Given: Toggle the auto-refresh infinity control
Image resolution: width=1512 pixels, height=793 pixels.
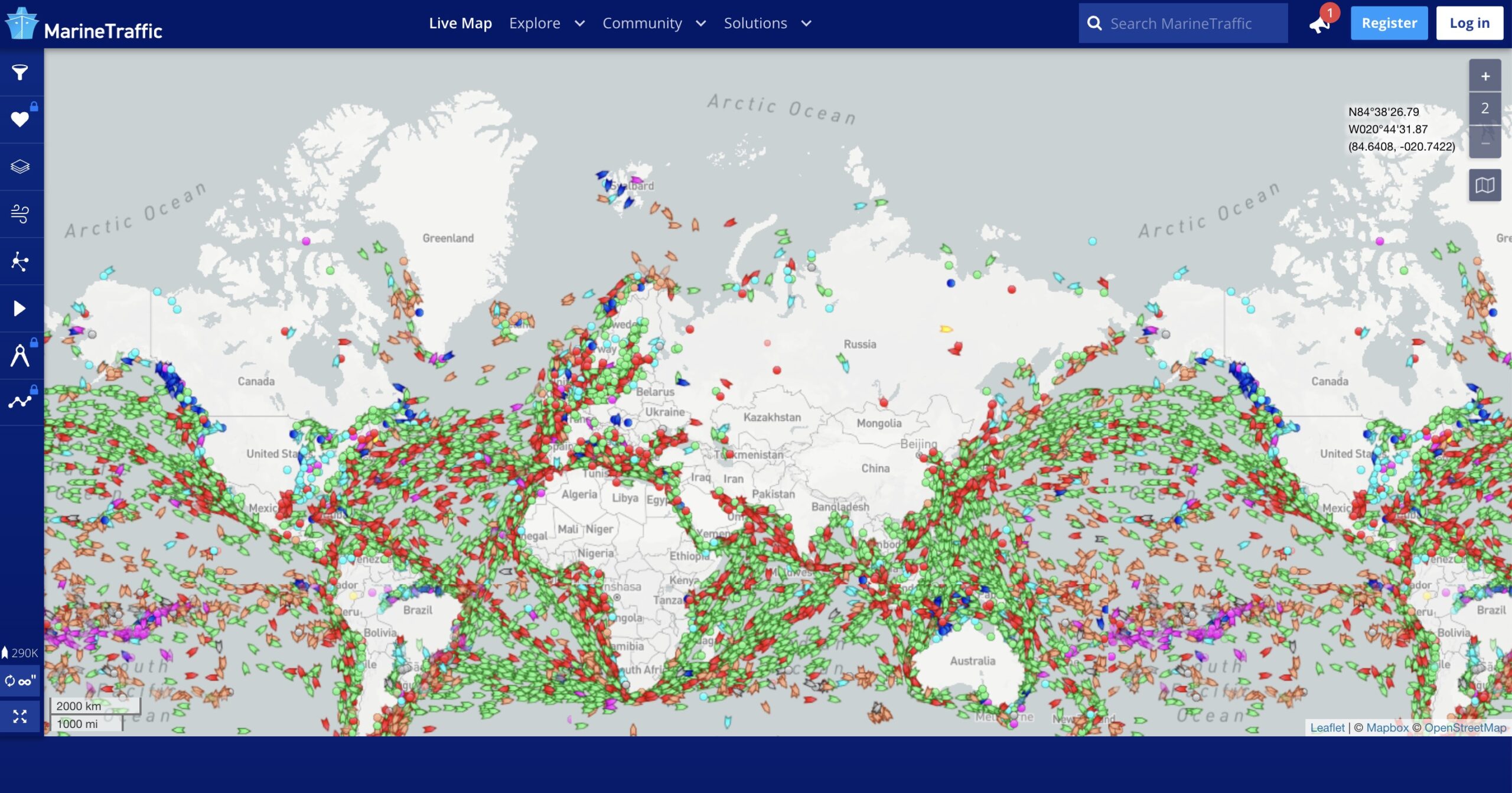Looking at the screenshot, I should pyautogui.click(x=20, y=681).
